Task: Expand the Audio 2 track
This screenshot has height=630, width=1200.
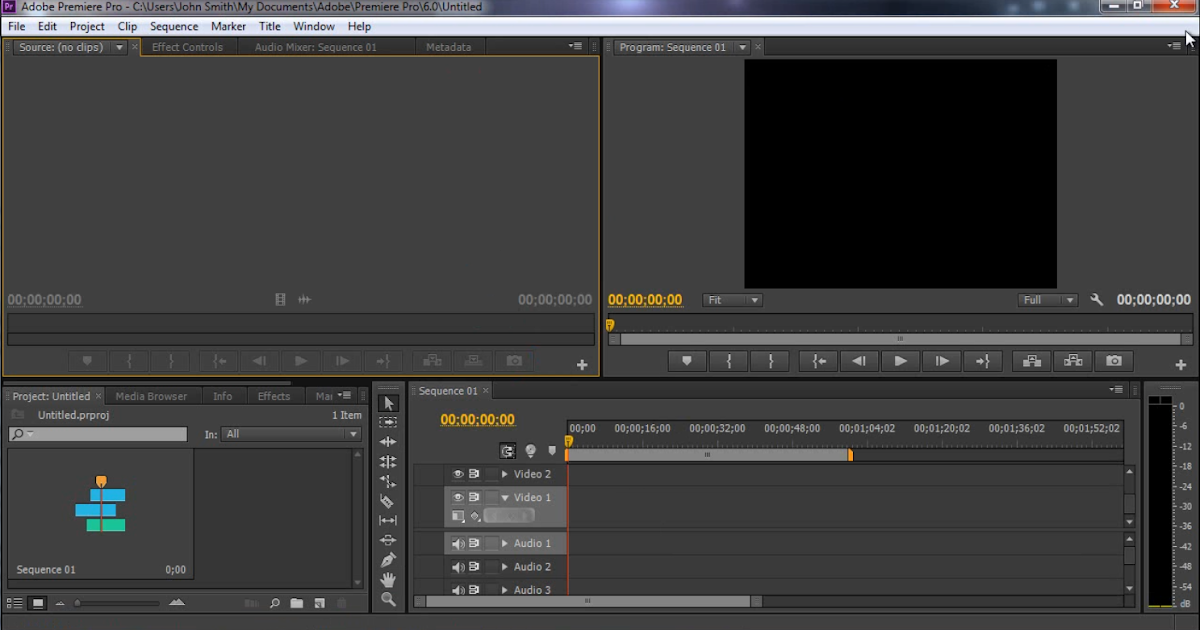Action: (x=505, y=567)
